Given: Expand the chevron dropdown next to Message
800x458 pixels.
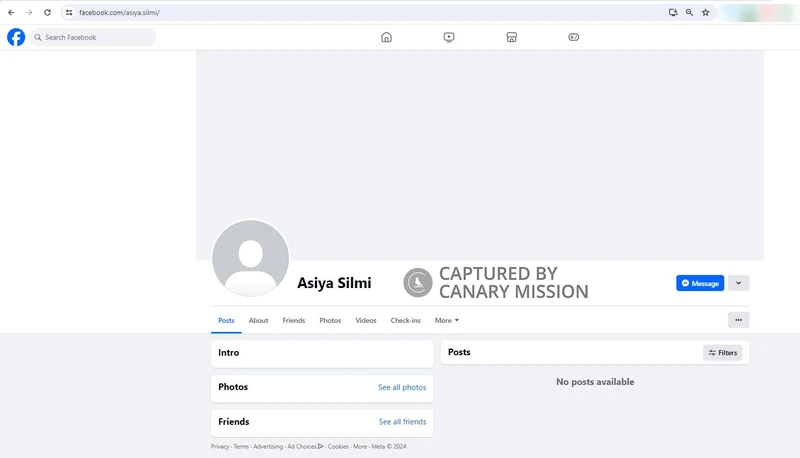Looking at the screenshot, I should click(738, 283).
